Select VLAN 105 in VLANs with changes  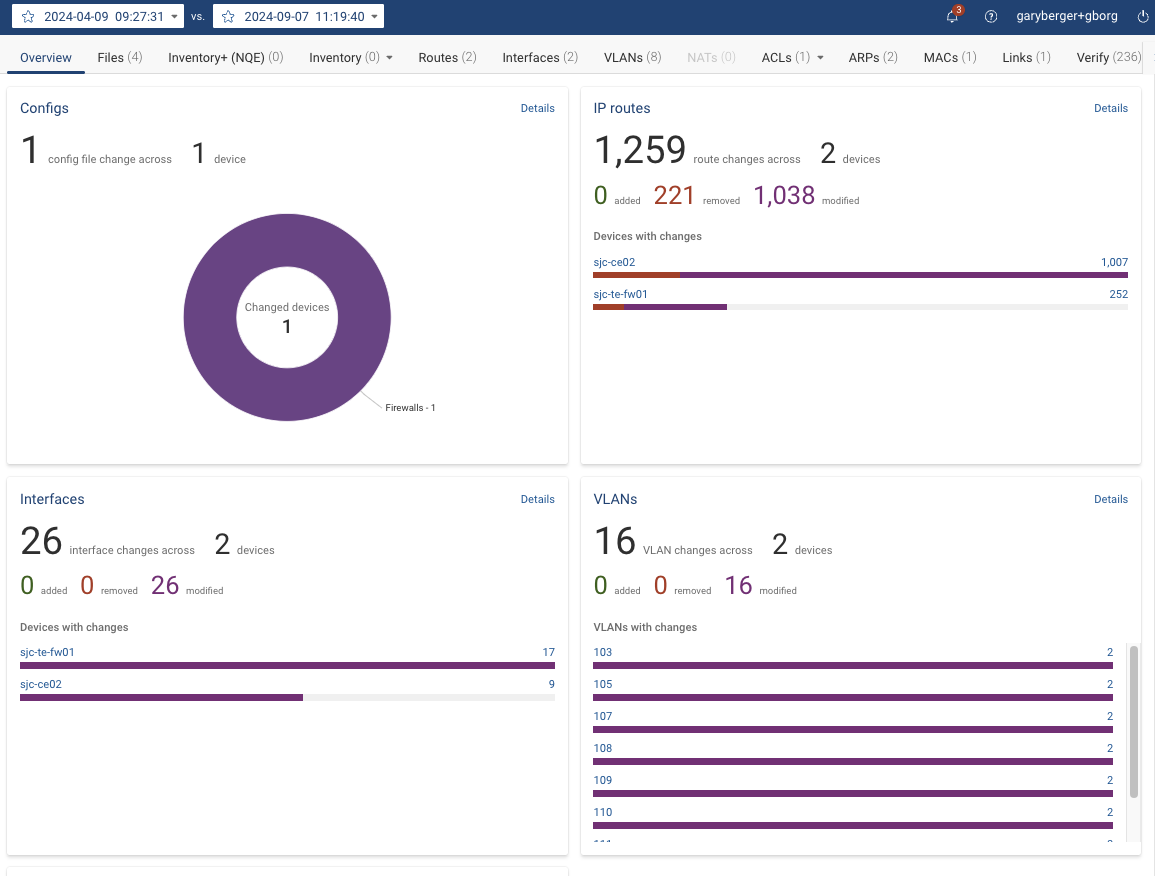tap(603, 684)
